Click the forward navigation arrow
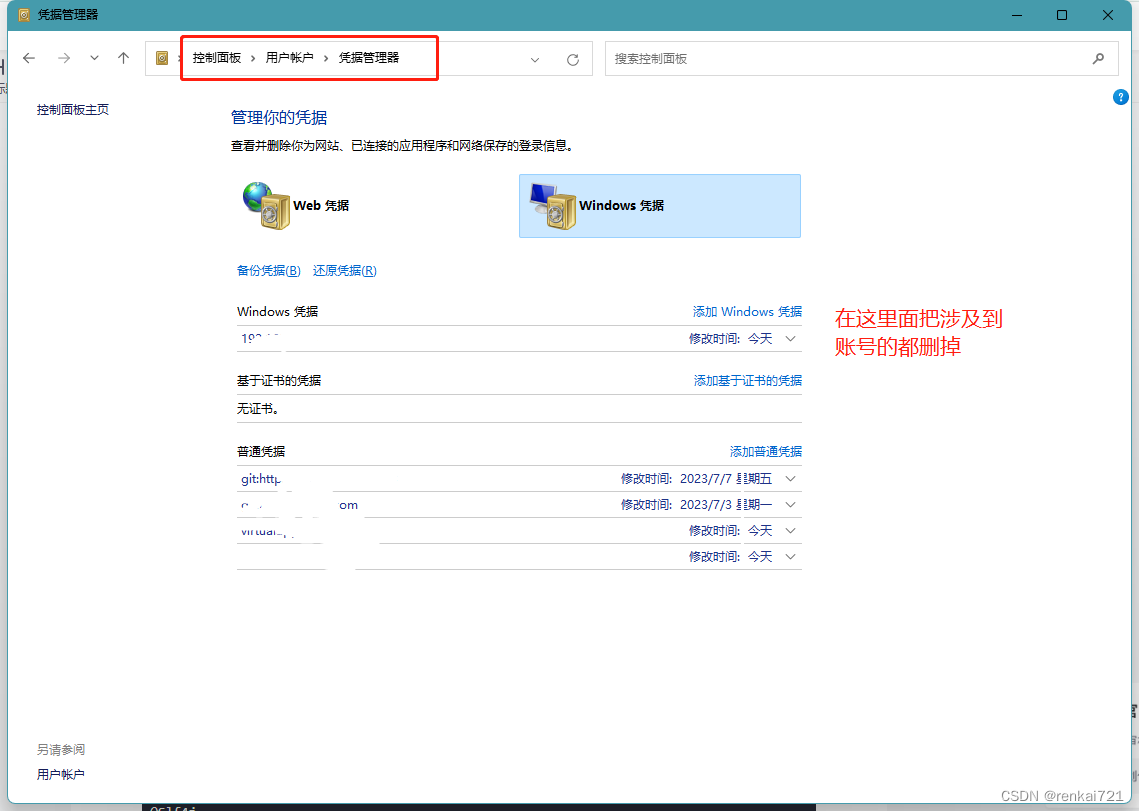Viewport: 1139px width, 811px height. 62,58
